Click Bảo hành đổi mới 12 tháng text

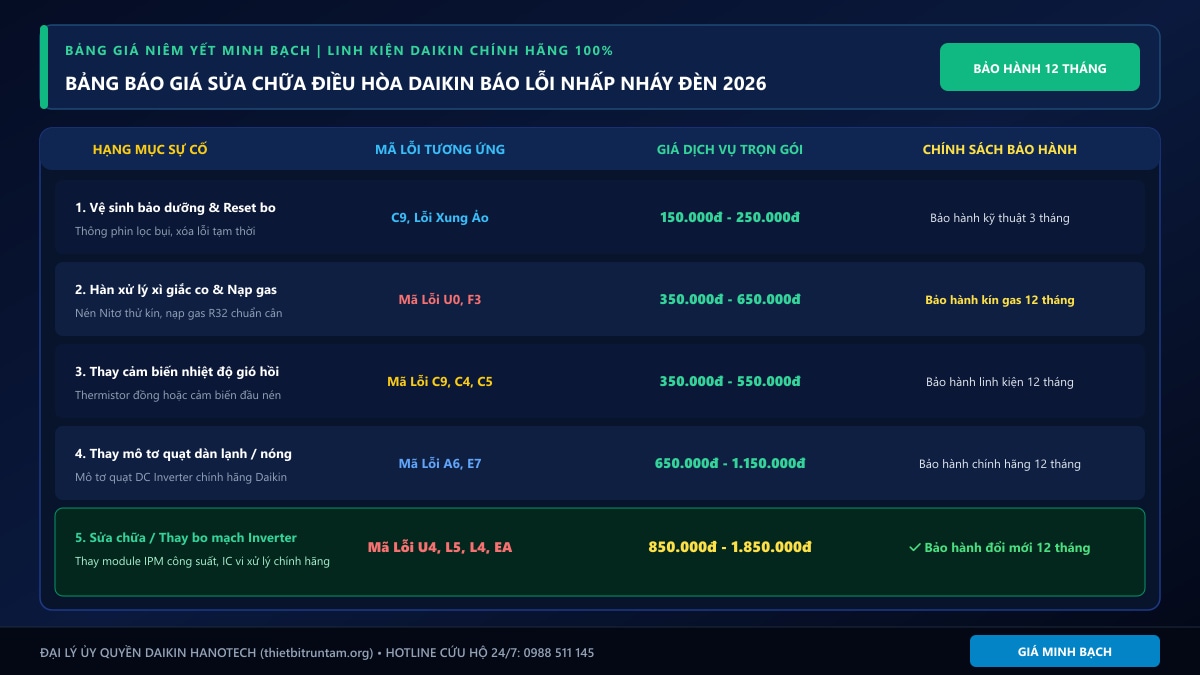coord(1007,547)
